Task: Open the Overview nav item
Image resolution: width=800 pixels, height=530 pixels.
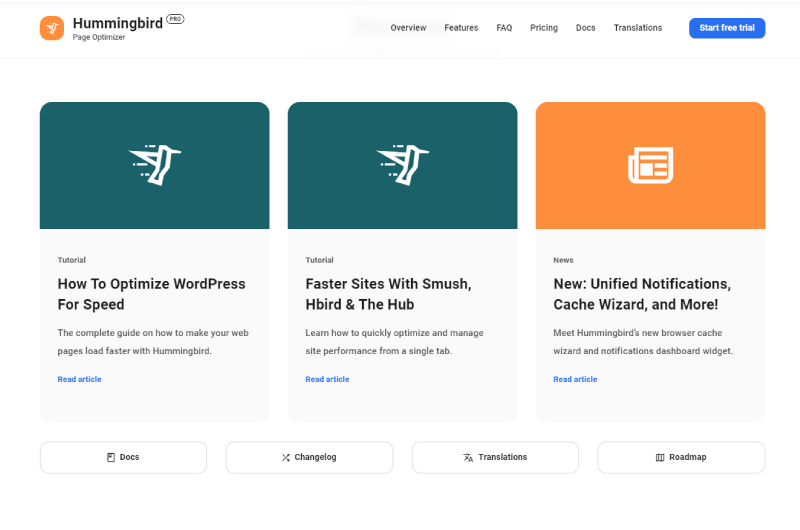Action: coord(408,28)
